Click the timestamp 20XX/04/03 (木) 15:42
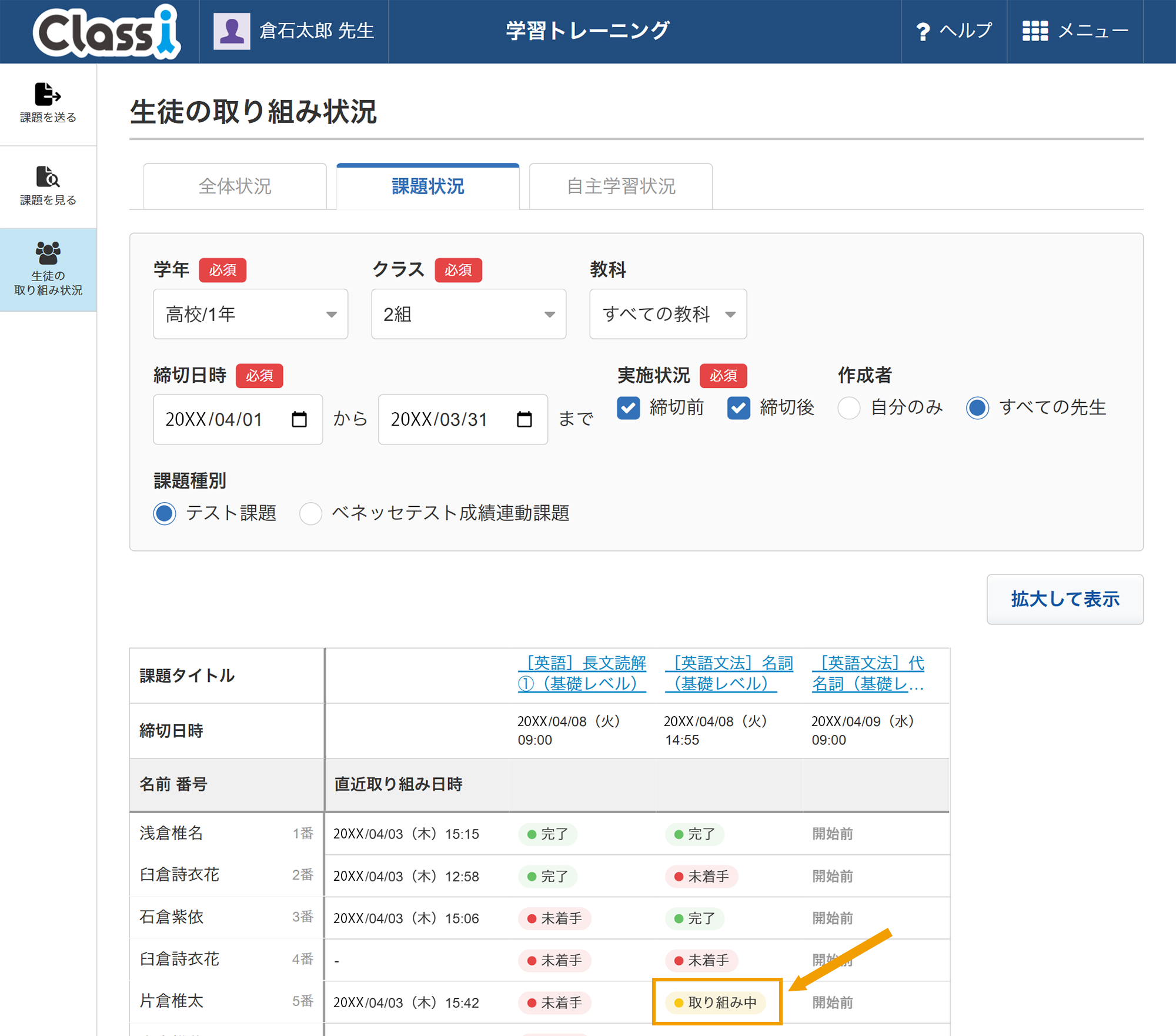 [x=406, y=1002]
